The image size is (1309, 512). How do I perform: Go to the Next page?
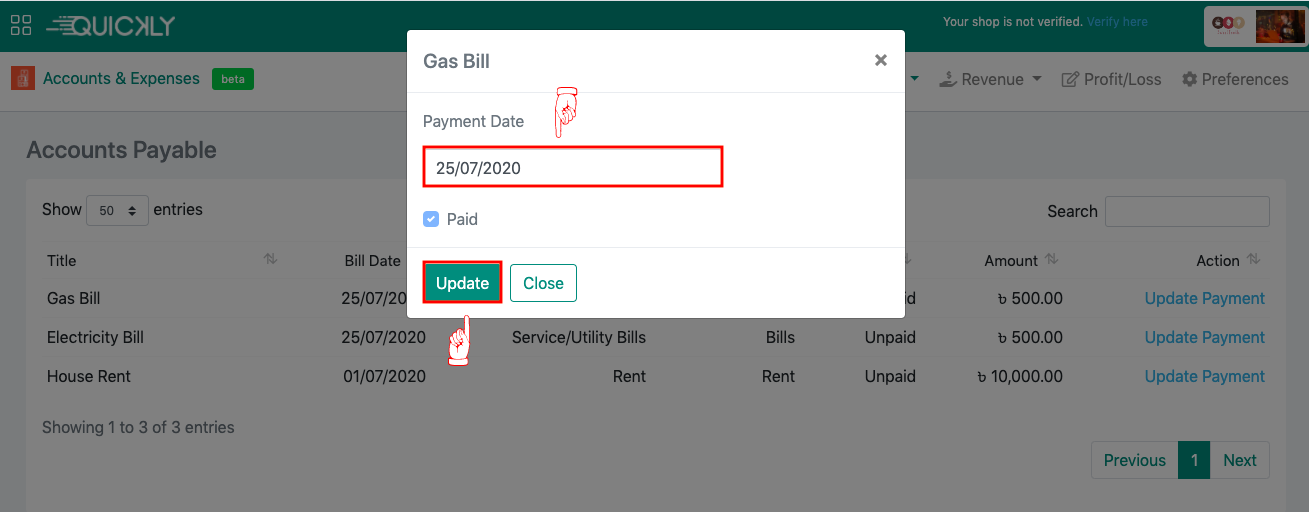point(1239,460)
